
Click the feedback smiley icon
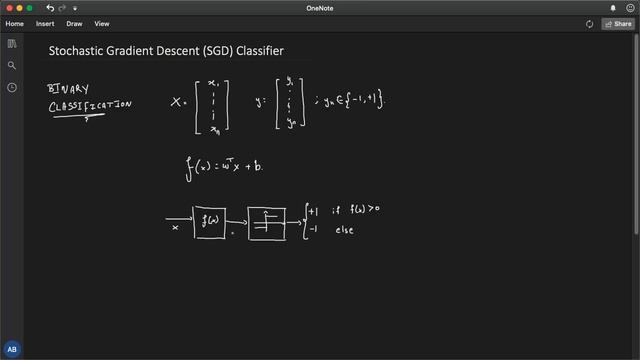(630, 8)
